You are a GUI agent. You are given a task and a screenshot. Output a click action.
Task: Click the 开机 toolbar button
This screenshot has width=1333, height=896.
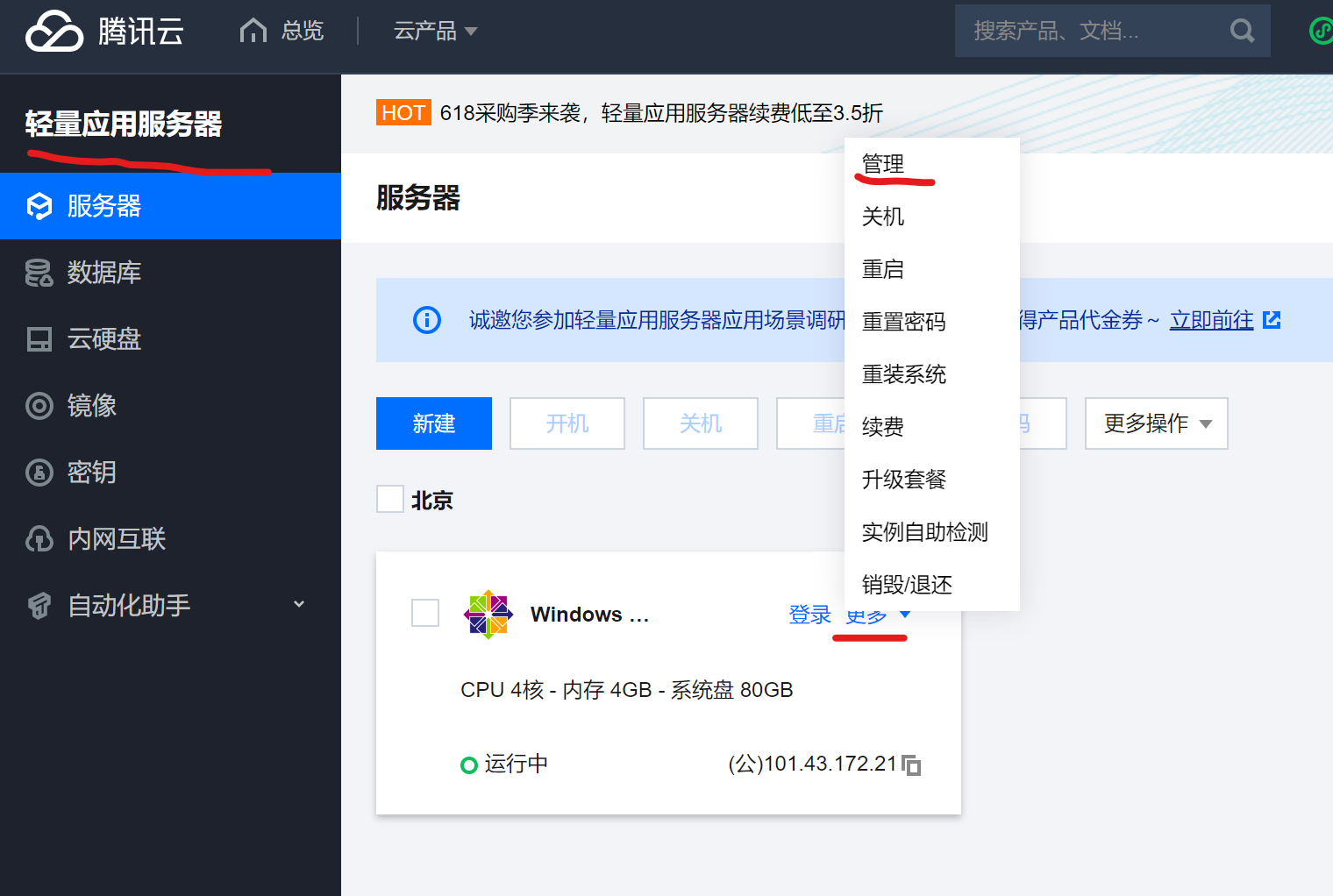pos(567,423)
